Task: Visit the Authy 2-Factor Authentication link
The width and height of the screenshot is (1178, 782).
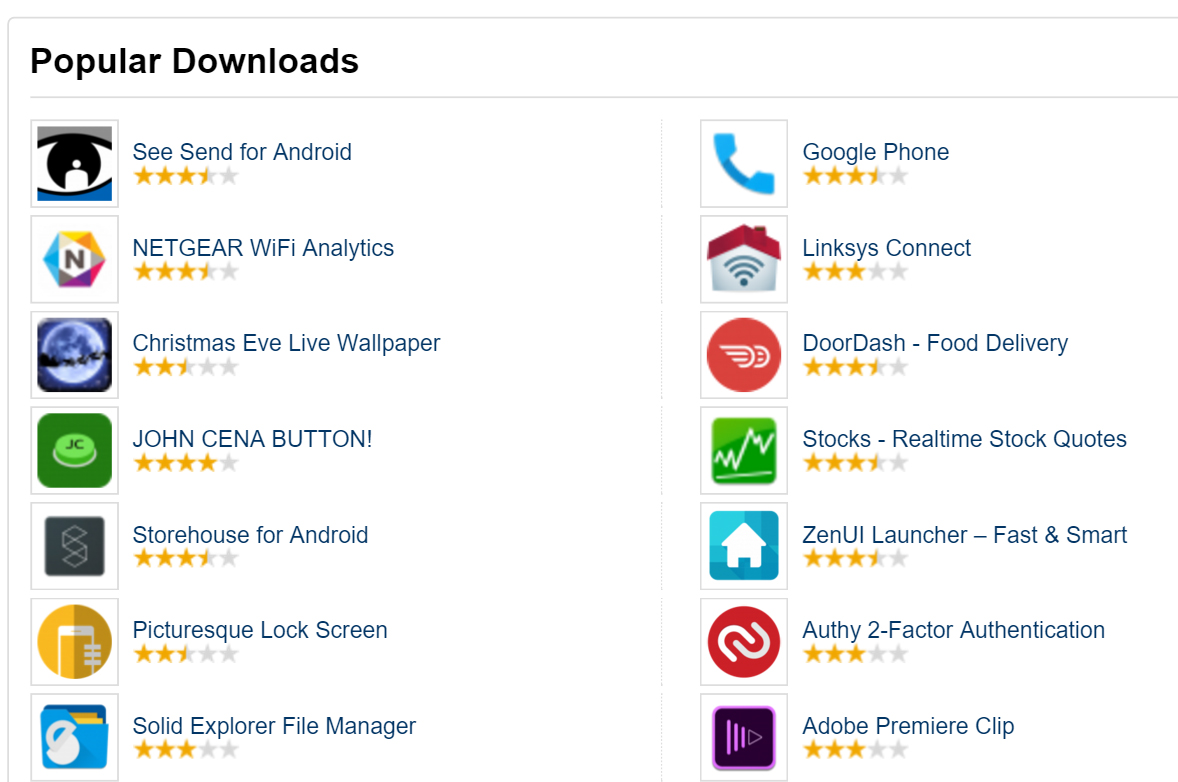Action: coord(953,630)
